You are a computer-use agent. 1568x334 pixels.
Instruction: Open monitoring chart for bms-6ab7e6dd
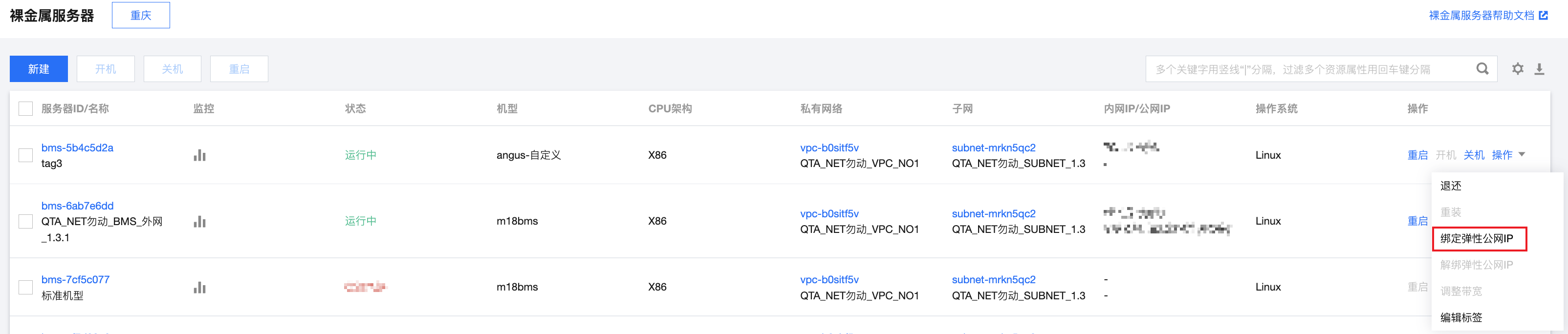(x=199, y=221)
